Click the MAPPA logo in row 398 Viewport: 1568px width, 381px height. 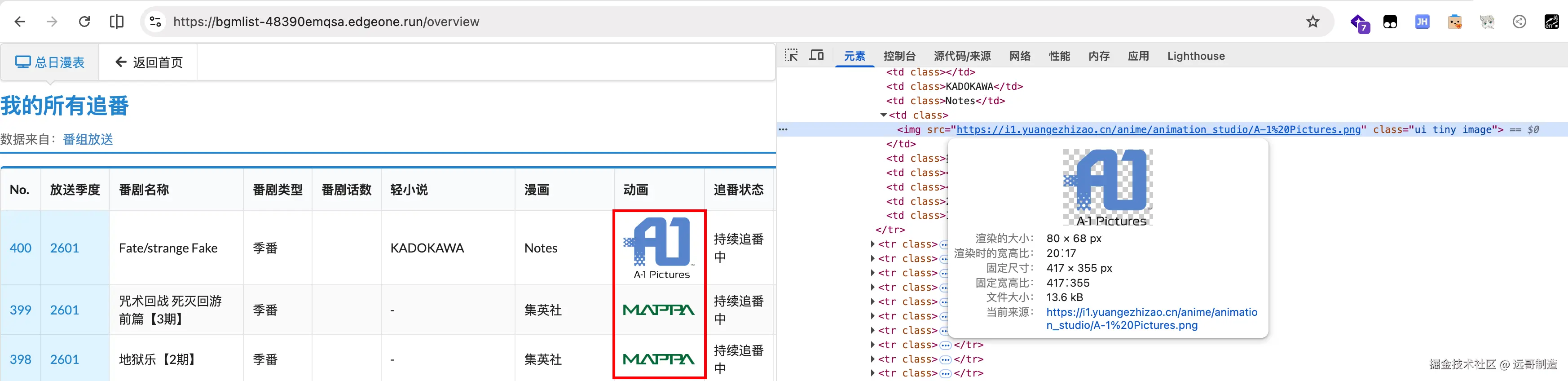click(x=659, y=359)
